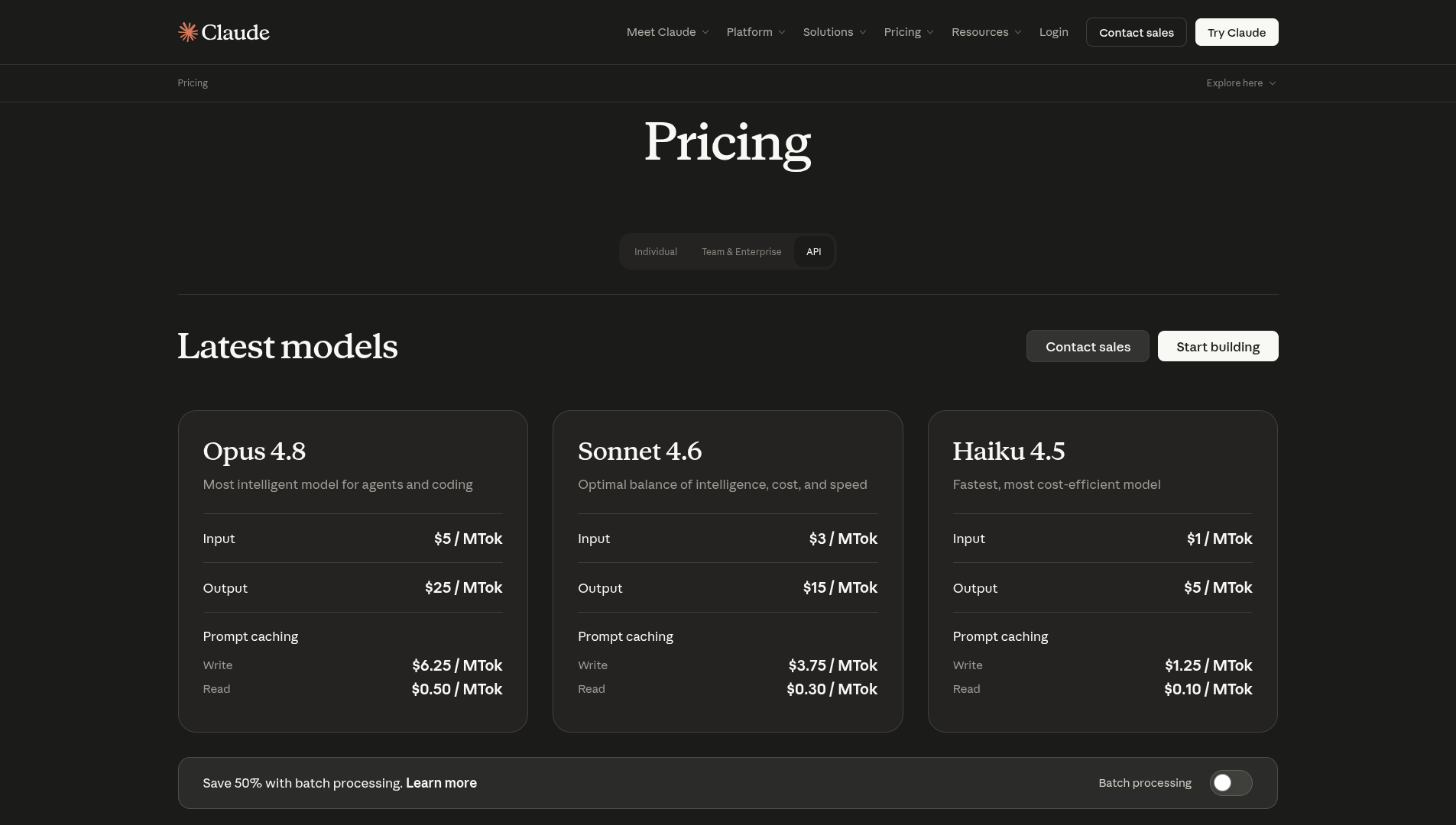Image resolution: width=1456 pixels, height=825 pixels.
Task: Click the Sonnet 4.6 output price $15 / MTok
Action: click(x=841, y=587)
